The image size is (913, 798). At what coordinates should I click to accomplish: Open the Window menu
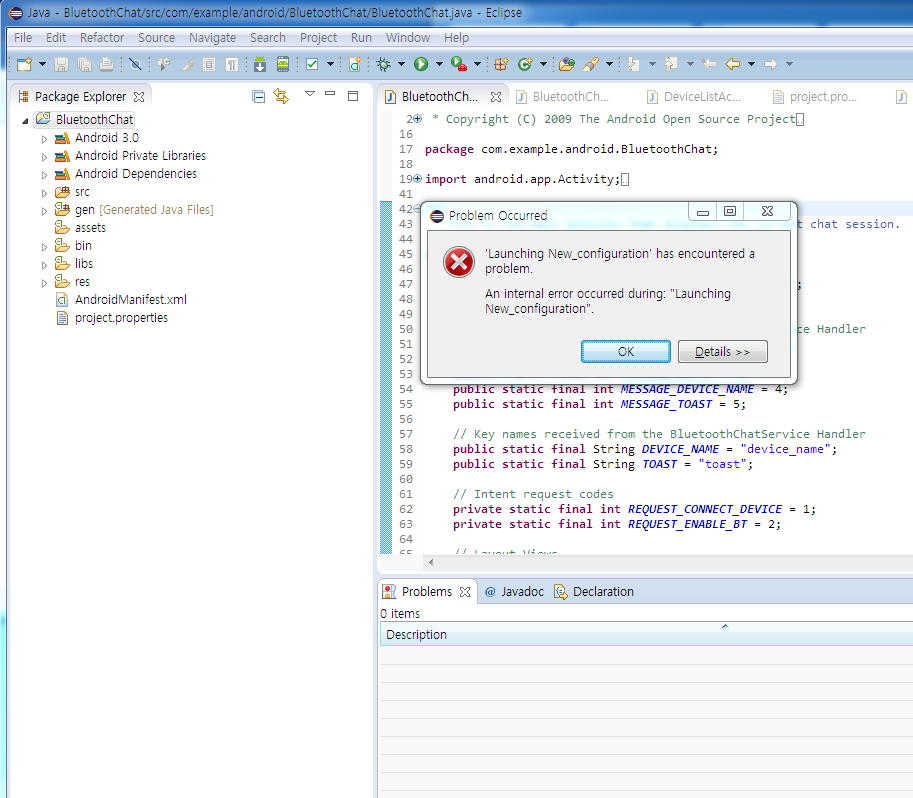(x=408, y=38)
